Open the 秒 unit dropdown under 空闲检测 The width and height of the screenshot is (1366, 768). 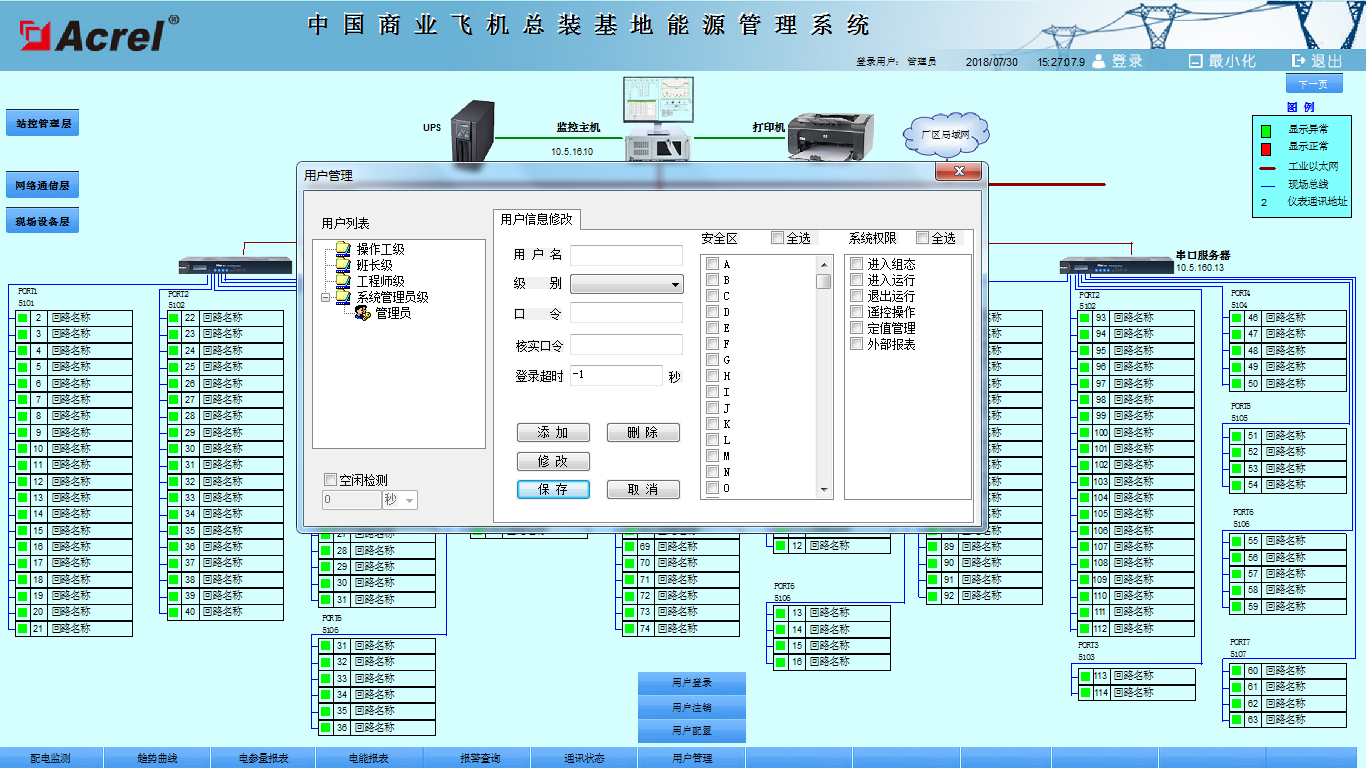click(x=409, y=500)
